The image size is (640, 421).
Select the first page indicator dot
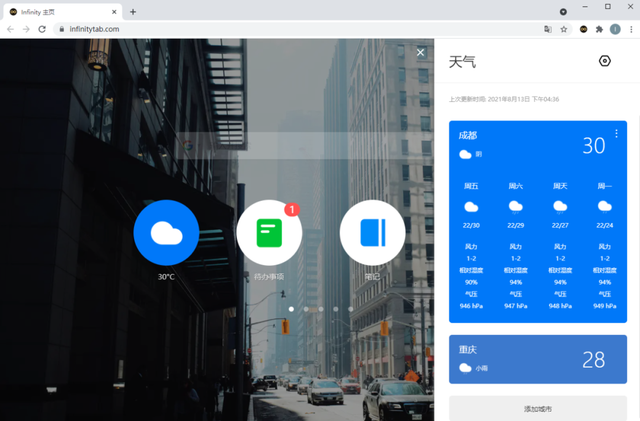tap(291, 309)
